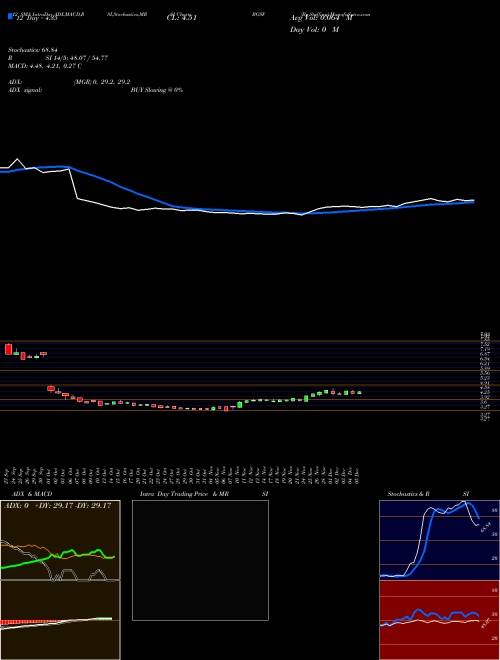Click the 'Intra Day Trading Price & MR' title

tap(185, 494)
